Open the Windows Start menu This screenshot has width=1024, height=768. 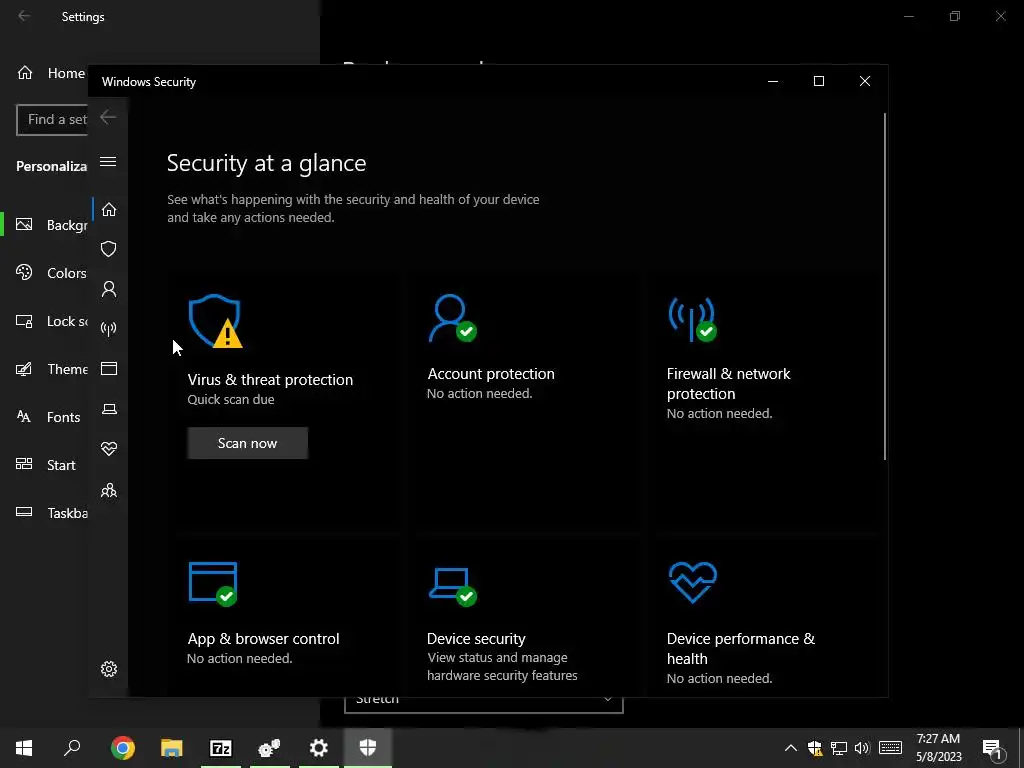(x=24, y=748)
